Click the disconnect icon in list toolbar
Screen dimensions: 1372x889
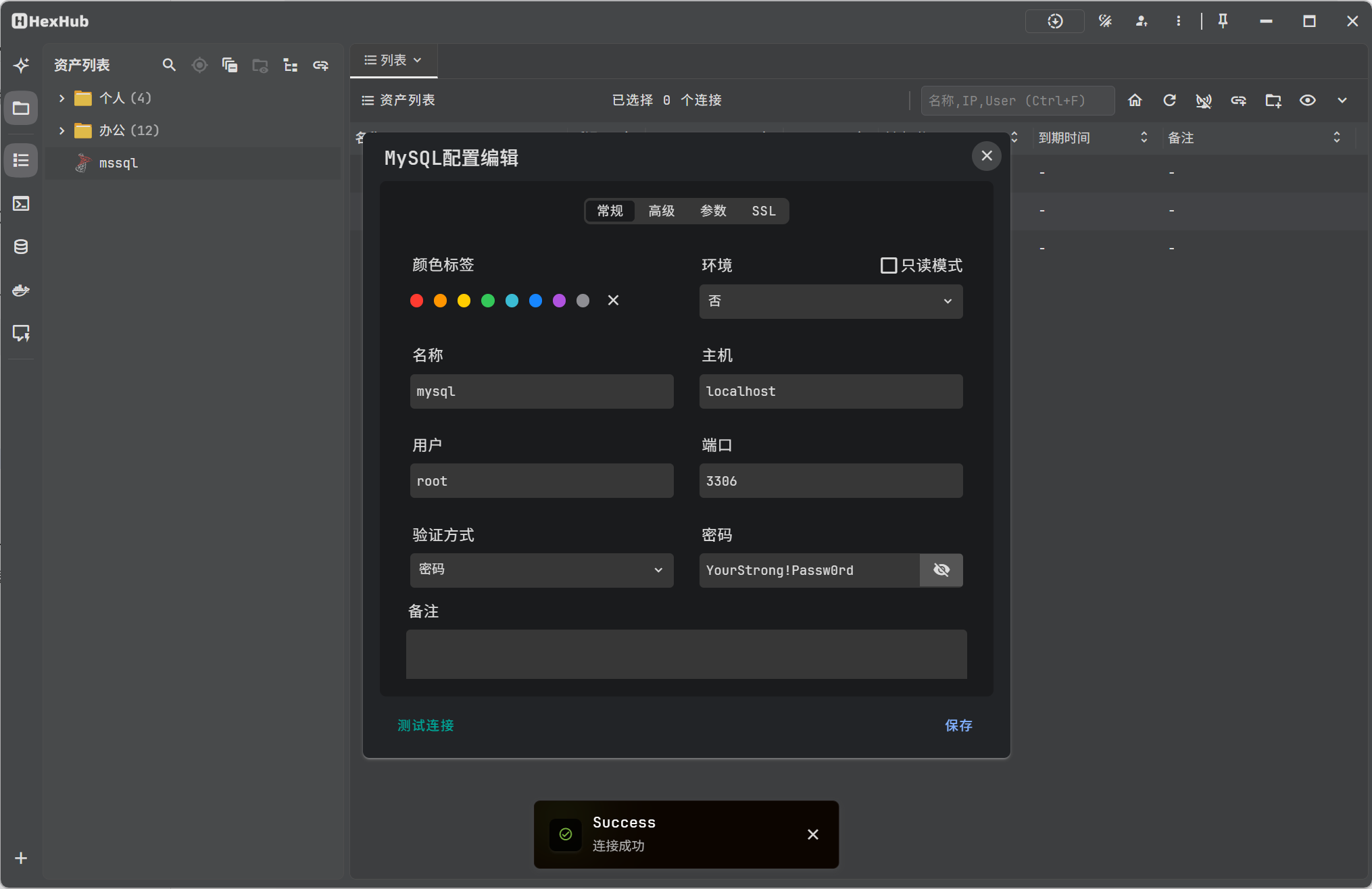pyautogui.click(x=1204, y=101)
